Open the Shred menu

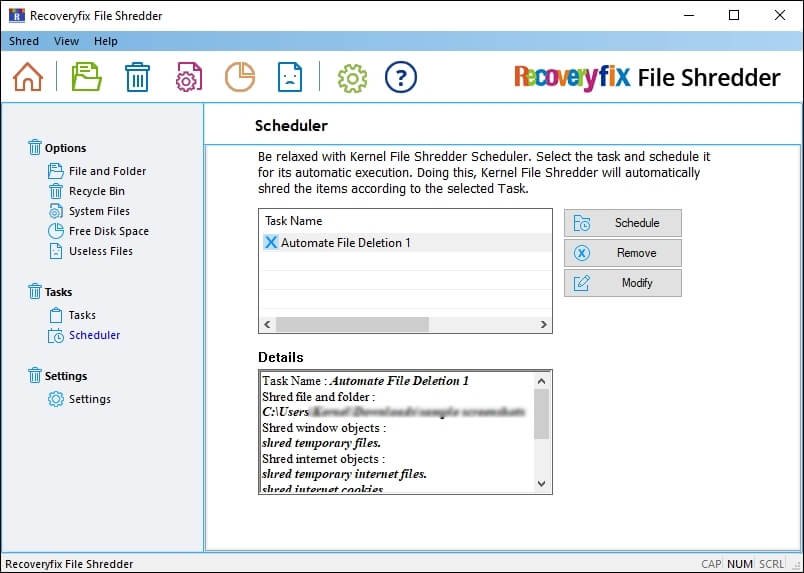(x=24, y=41)
